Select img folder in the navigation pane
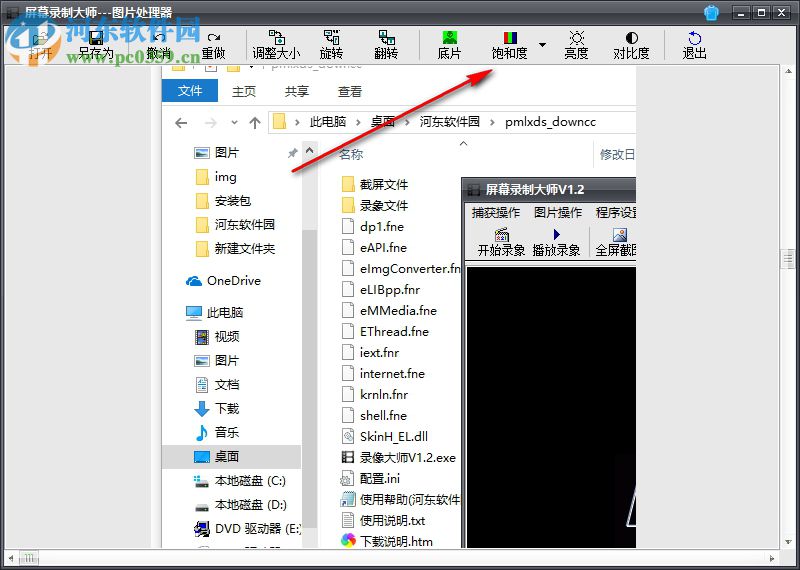The width and height of the screenshot is (800, 570). tap(216, 177)
